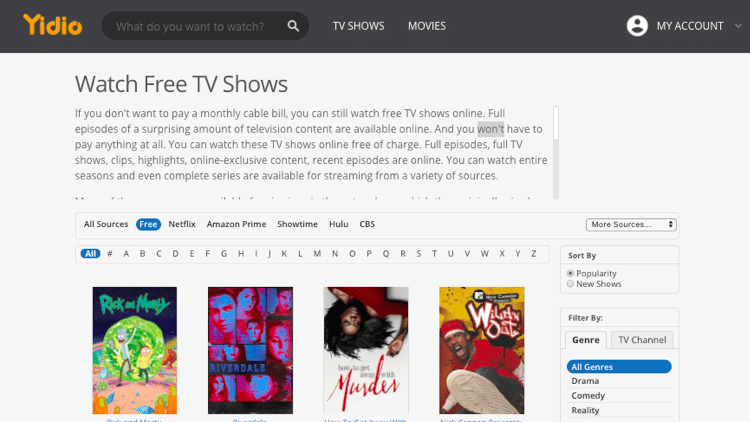Filter sources by Amazon Prime
Screen dimensions: 750x422
[x=237, y=224]
